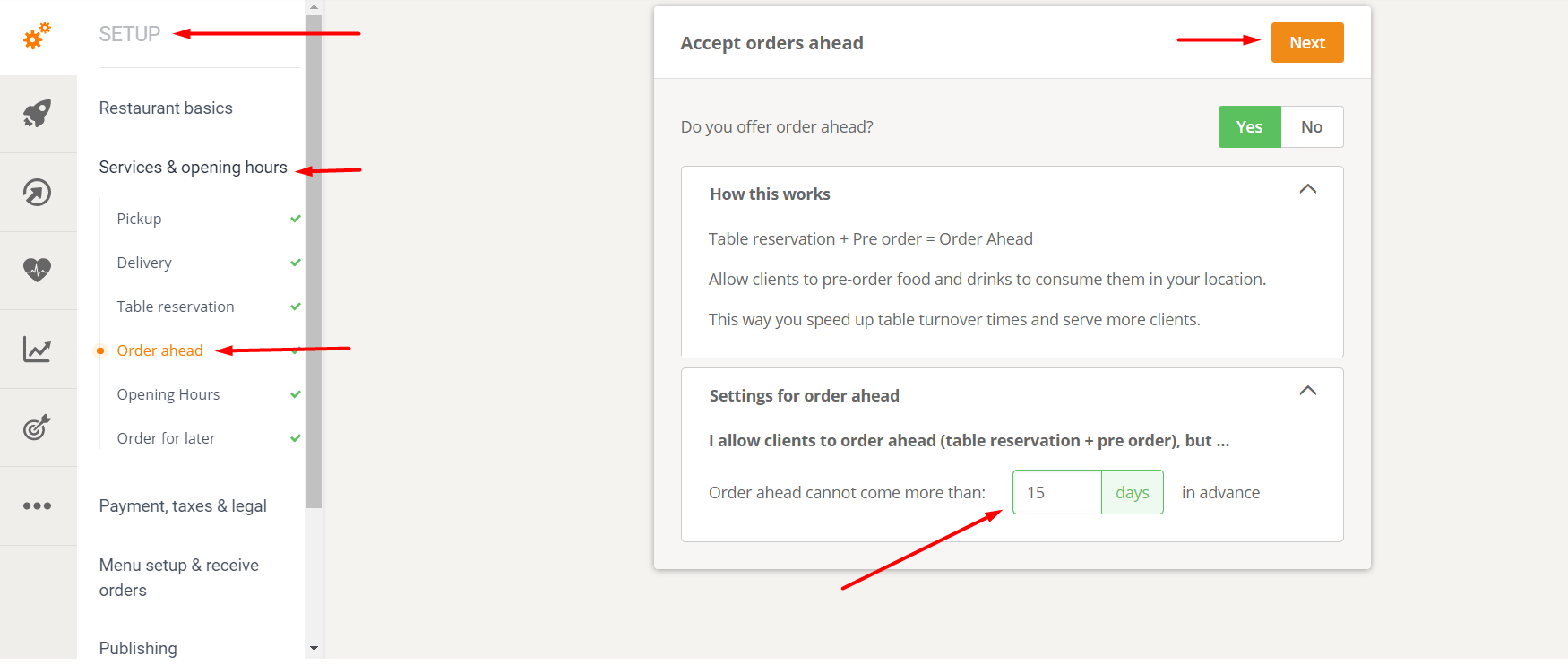Collapse the How this works section

[x=1308, y=189]
